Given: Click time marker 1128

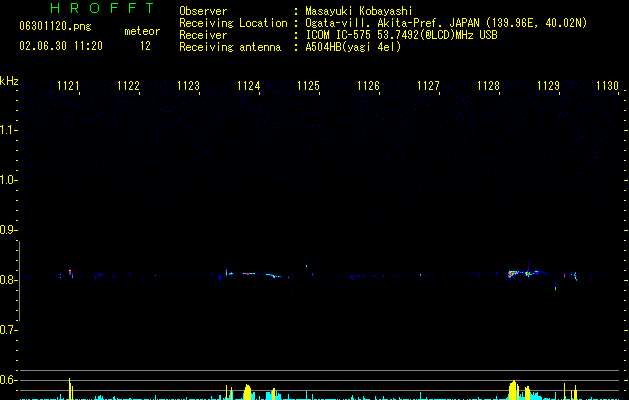Looking at the screenshot, I should pyautogui.click(x=489, y=86).
